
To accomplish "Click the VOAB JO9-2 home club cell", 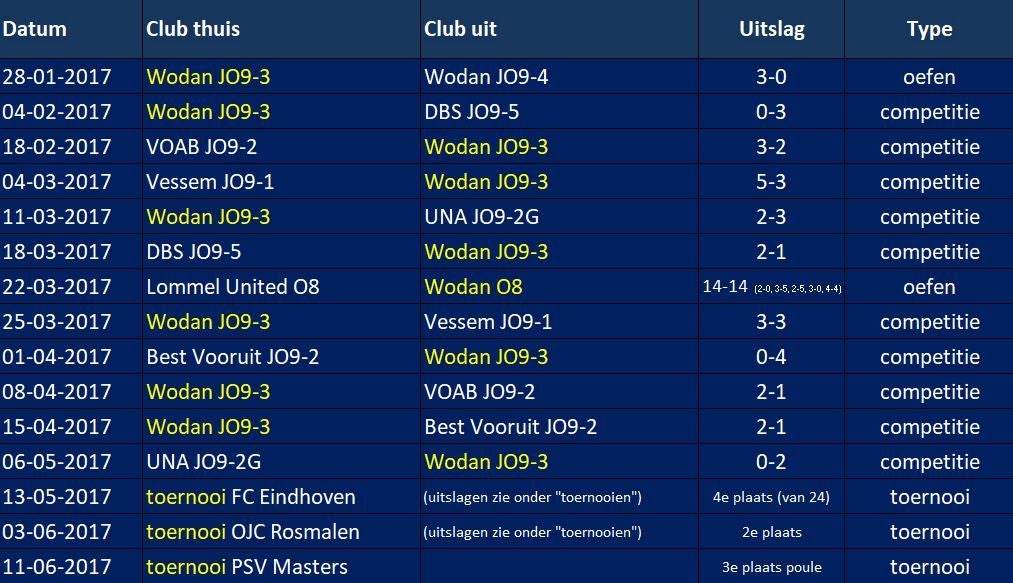I will coord(202,147).
